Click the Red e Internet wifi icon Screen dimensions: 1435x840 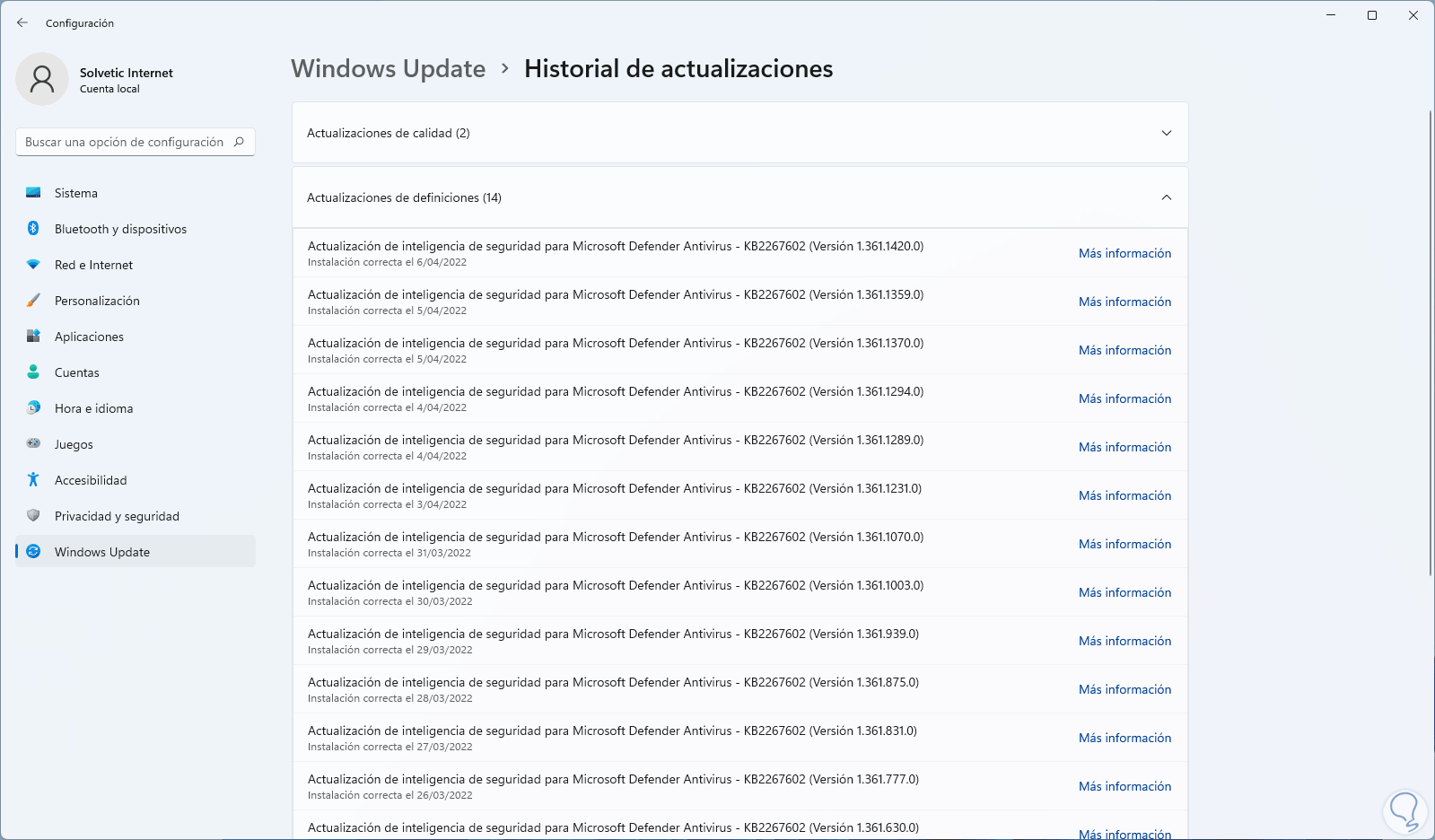33,265
